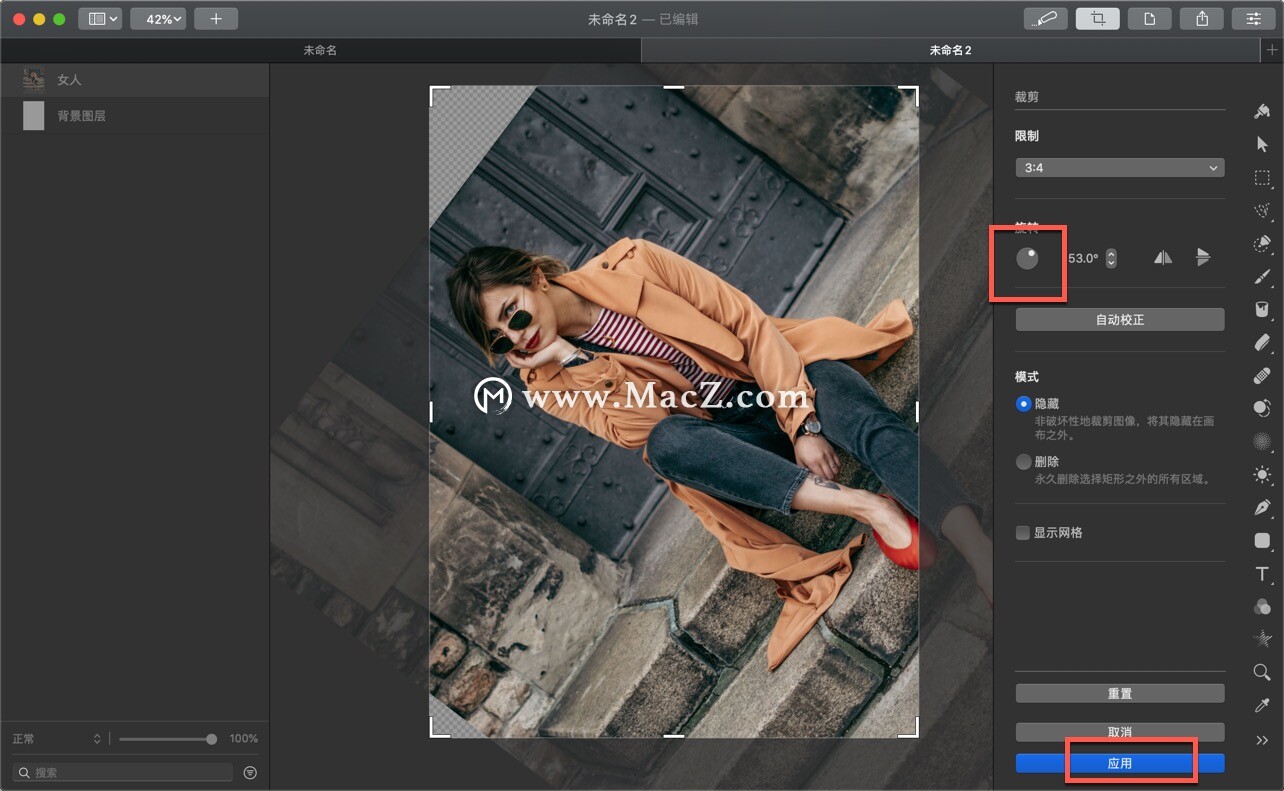Click the layer opacity slider
Image resolution: width=1284 pixels, height=791 pixels.
point(167,739)
